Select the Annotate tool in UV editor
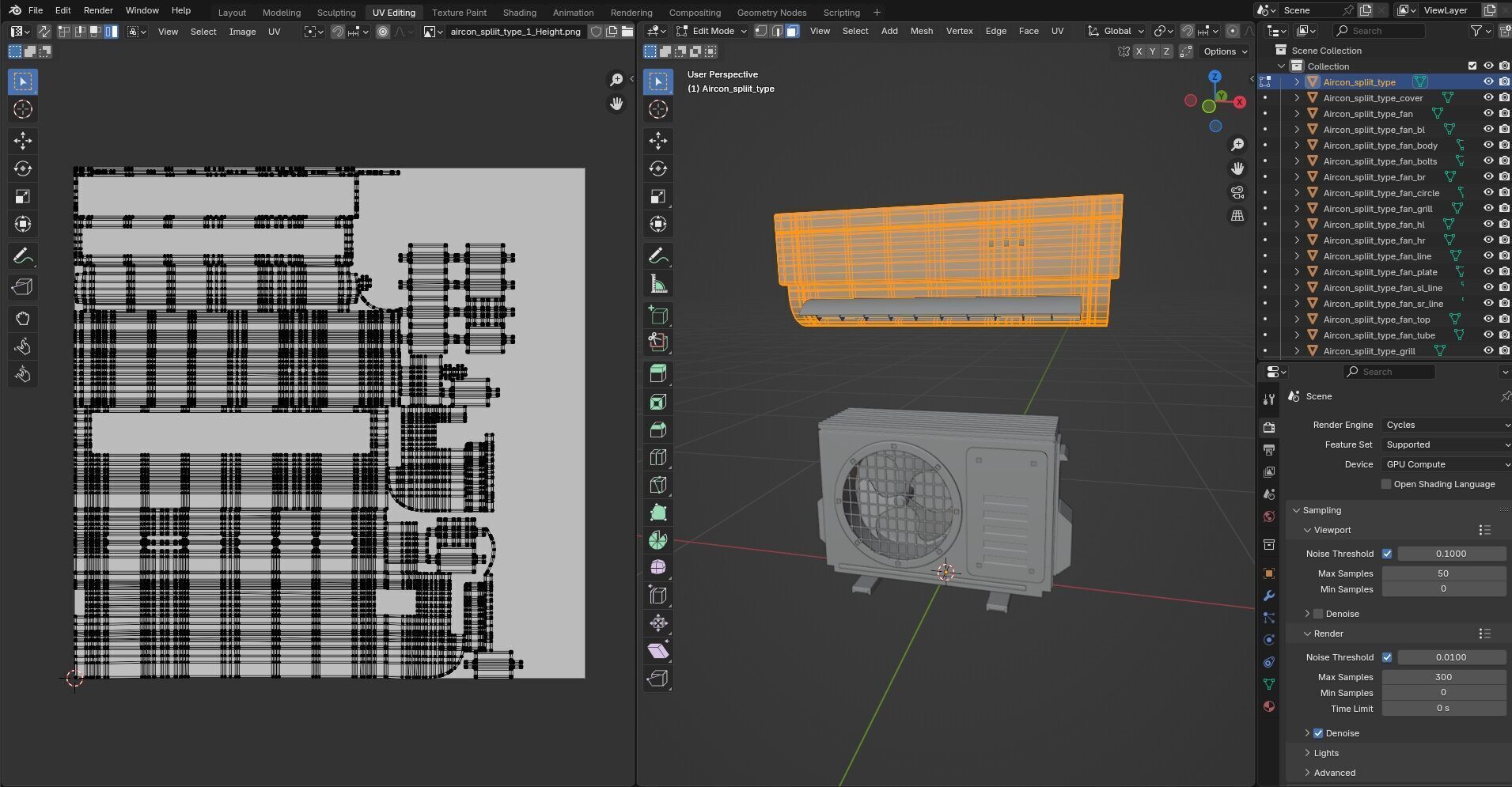 click(x=23, y=255)
